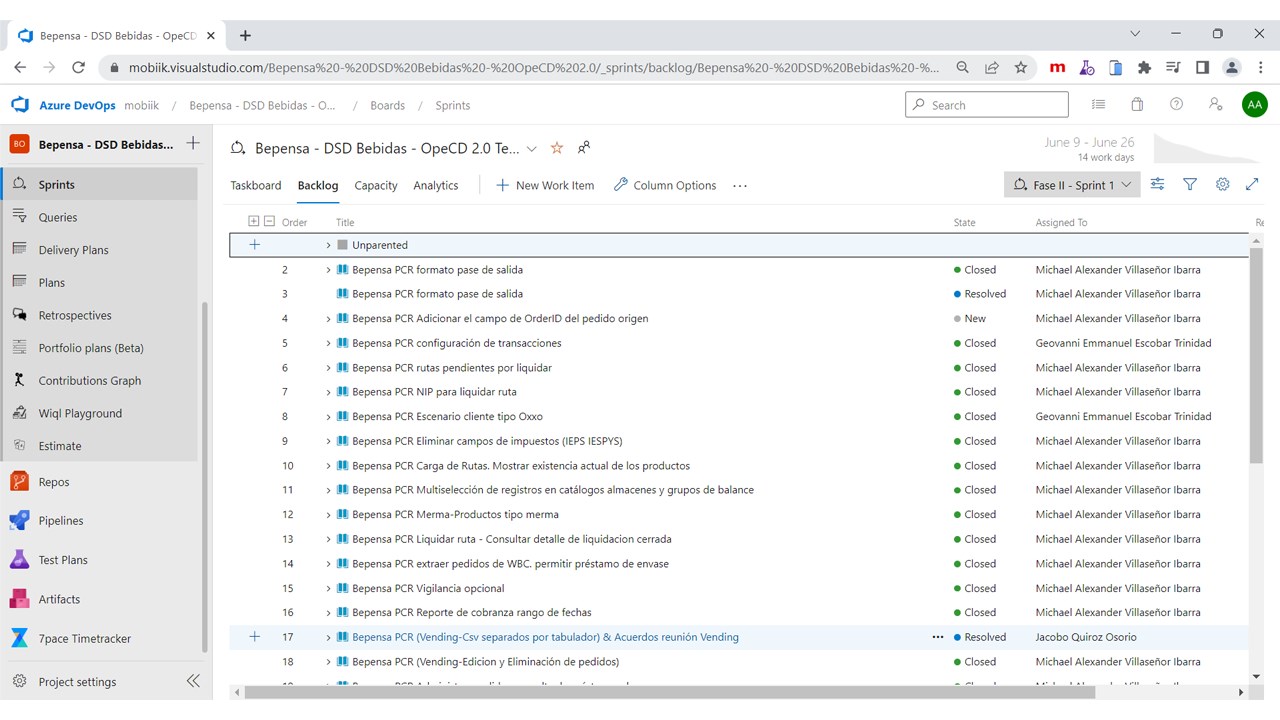1280x720 pixels.
Task: Switch to the Capacity tab
Action: pyautogui.click(x=376, y=185)
